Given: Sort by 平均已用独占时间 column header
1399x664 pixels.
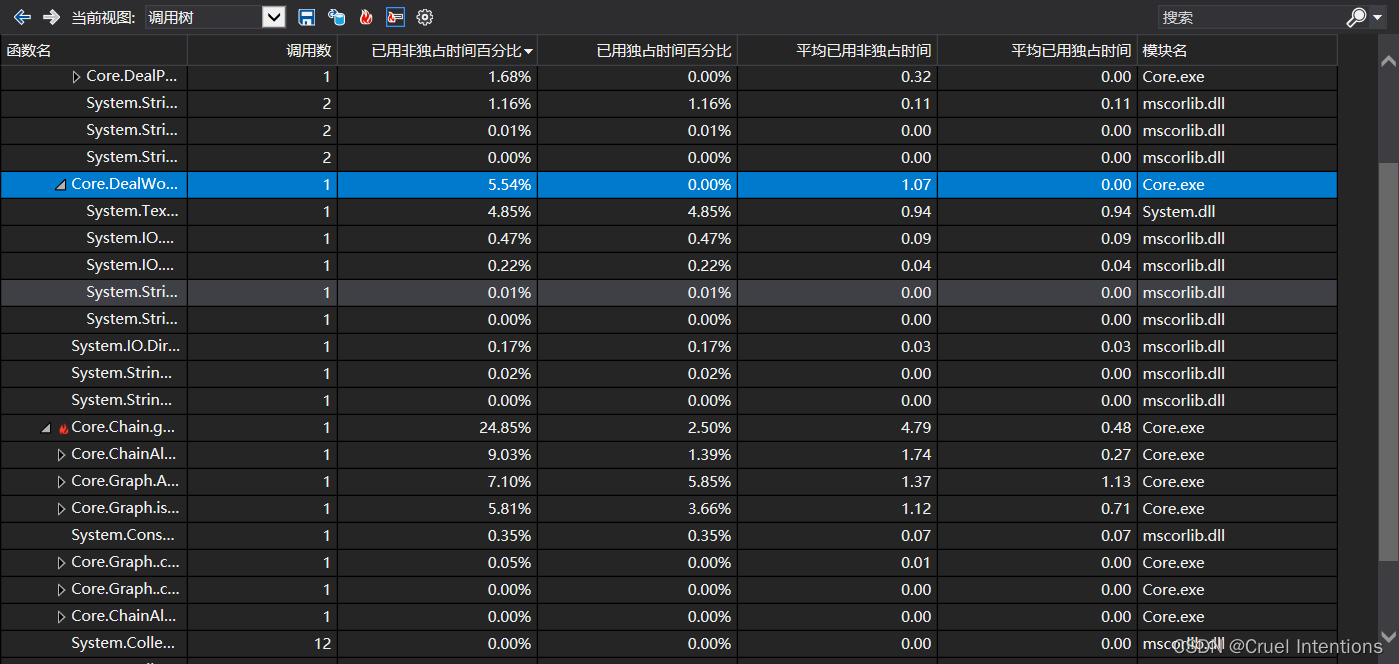Looking at the screenshot, I should click(1037, 50).
